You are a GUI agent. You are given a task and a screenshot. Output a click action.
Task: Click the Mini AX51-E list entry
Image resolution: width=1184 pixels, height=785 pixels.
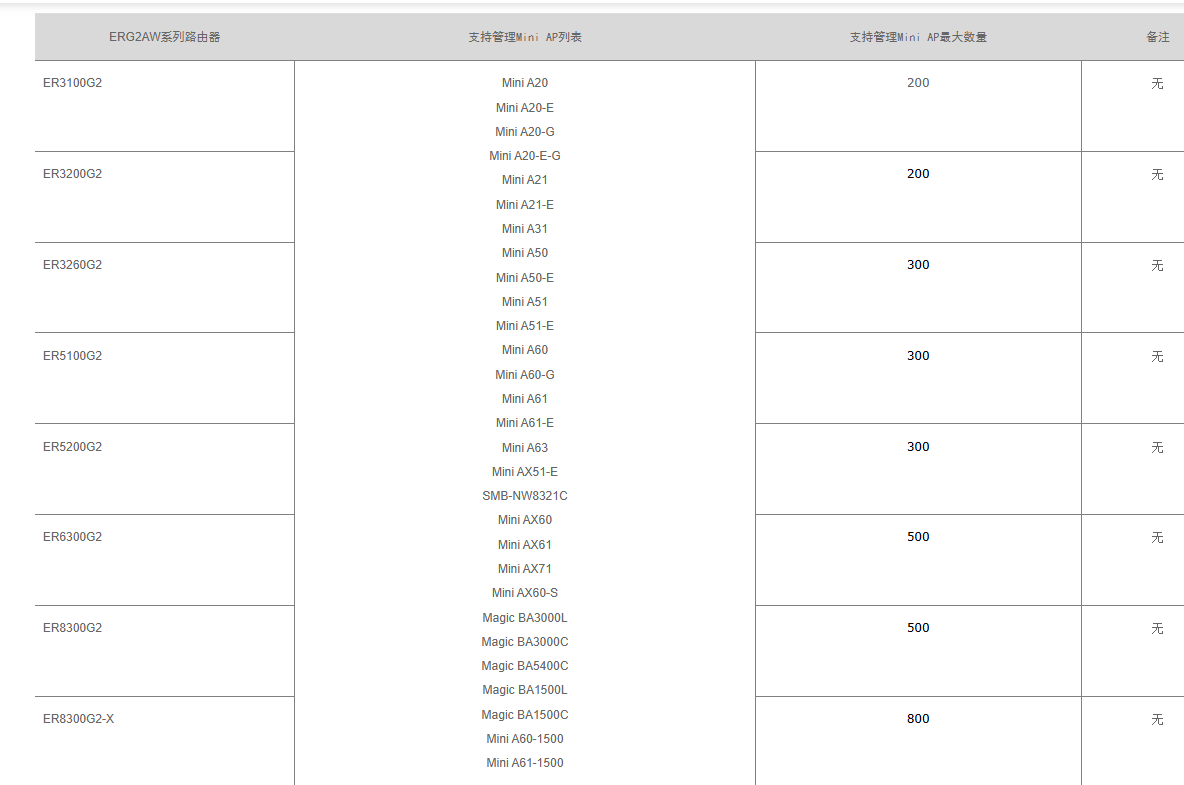click(x=524, y=472)
